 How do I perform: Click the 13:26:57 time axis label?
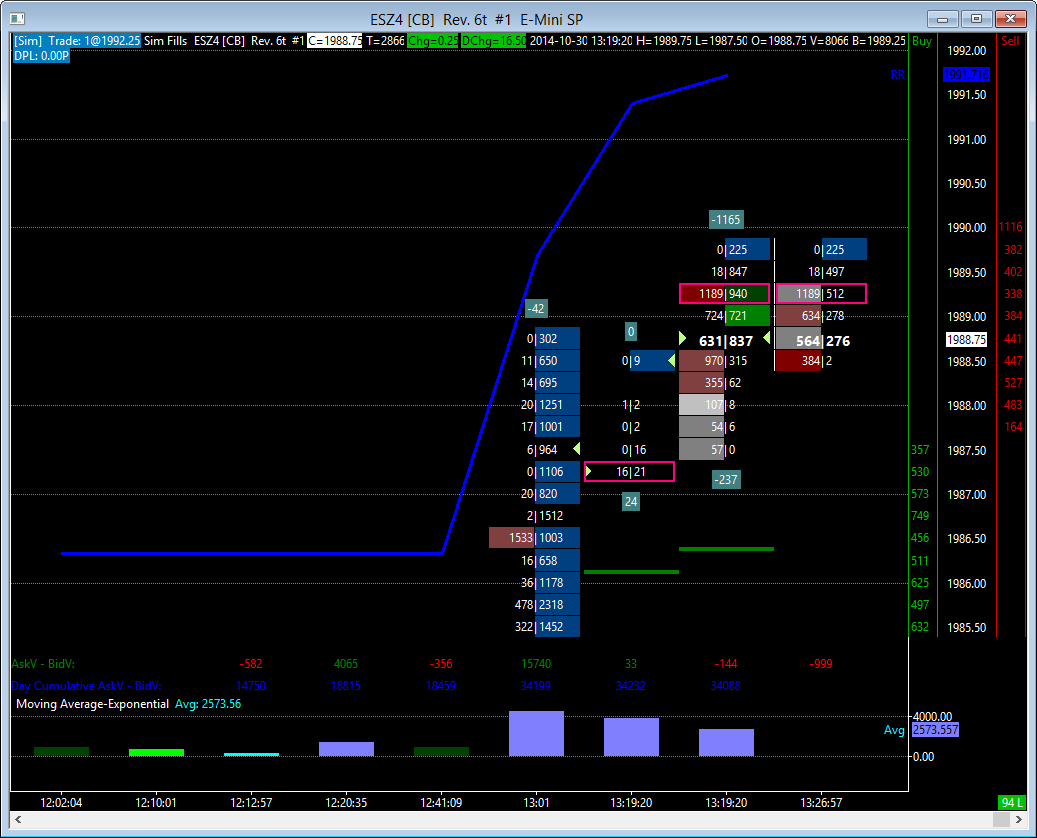tap(821, 802)
